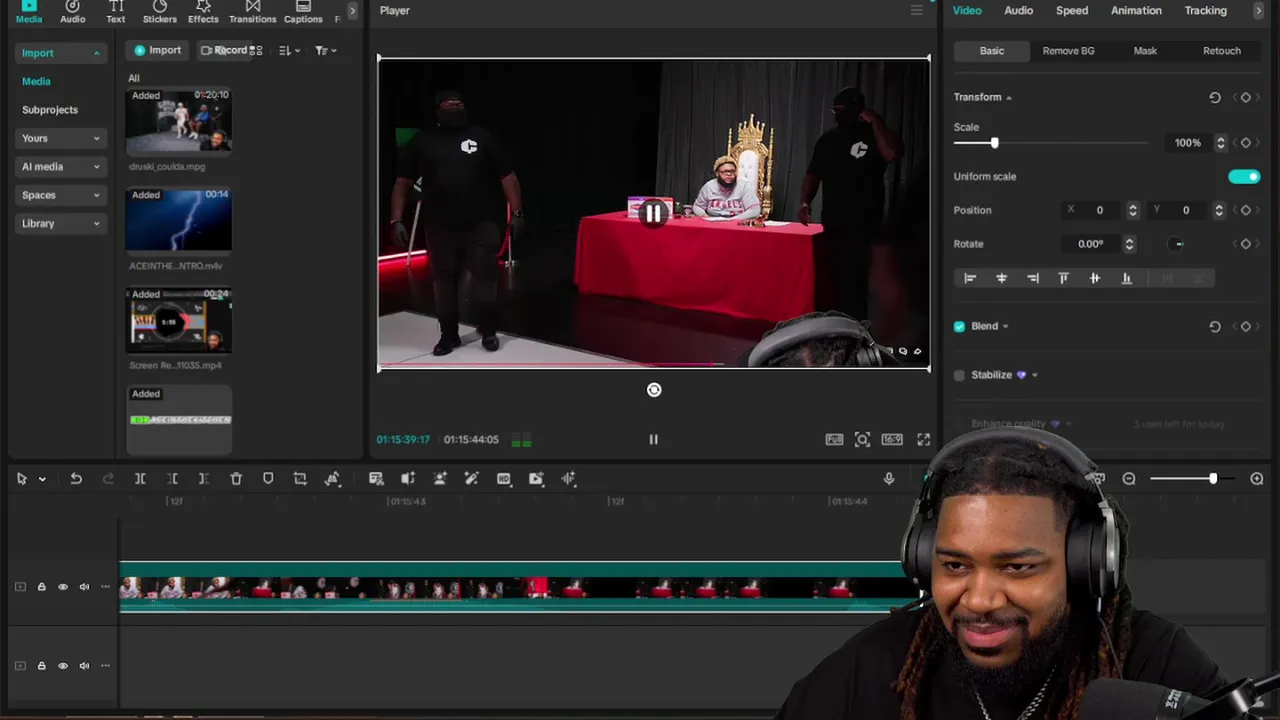
Task: Click the shield Marker icon
Action: click(x=268, y=479)
